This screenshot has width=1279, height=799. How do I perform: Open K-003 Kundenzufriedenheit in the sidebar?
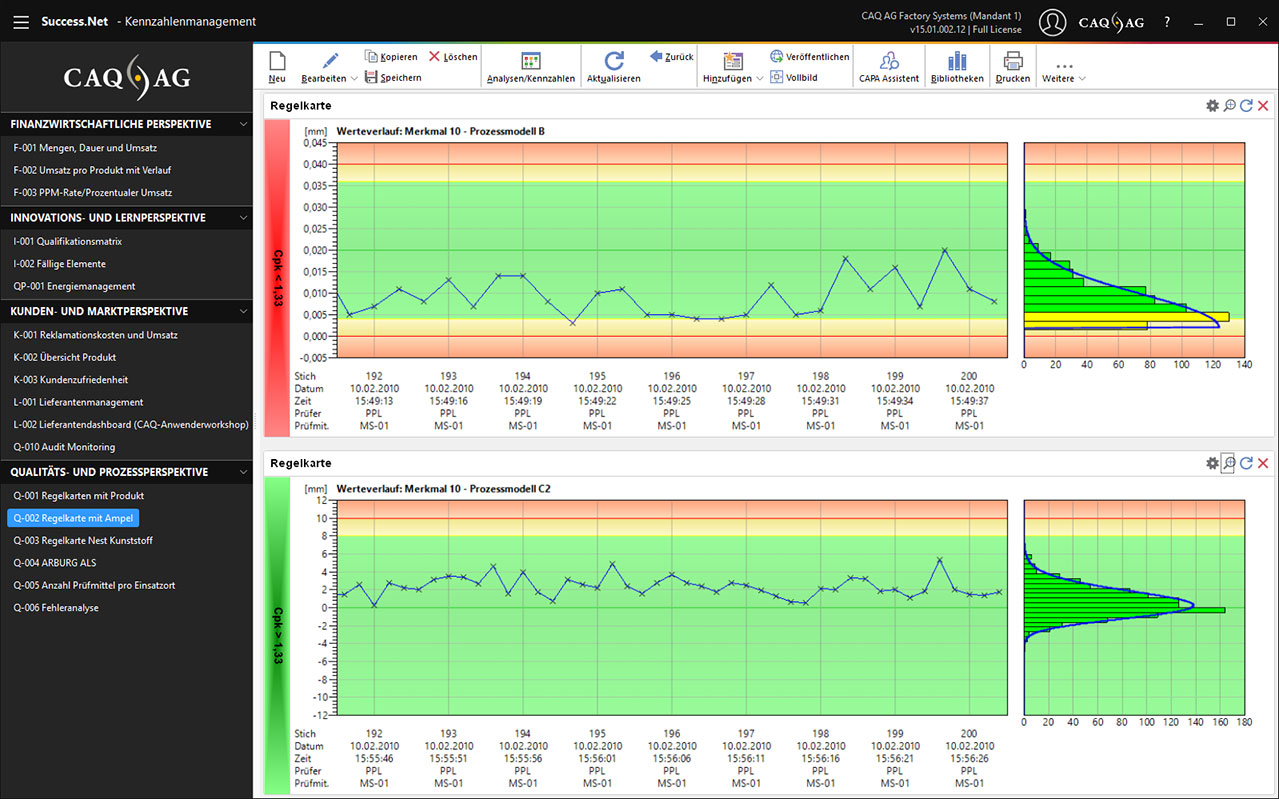tap(71, 380)
